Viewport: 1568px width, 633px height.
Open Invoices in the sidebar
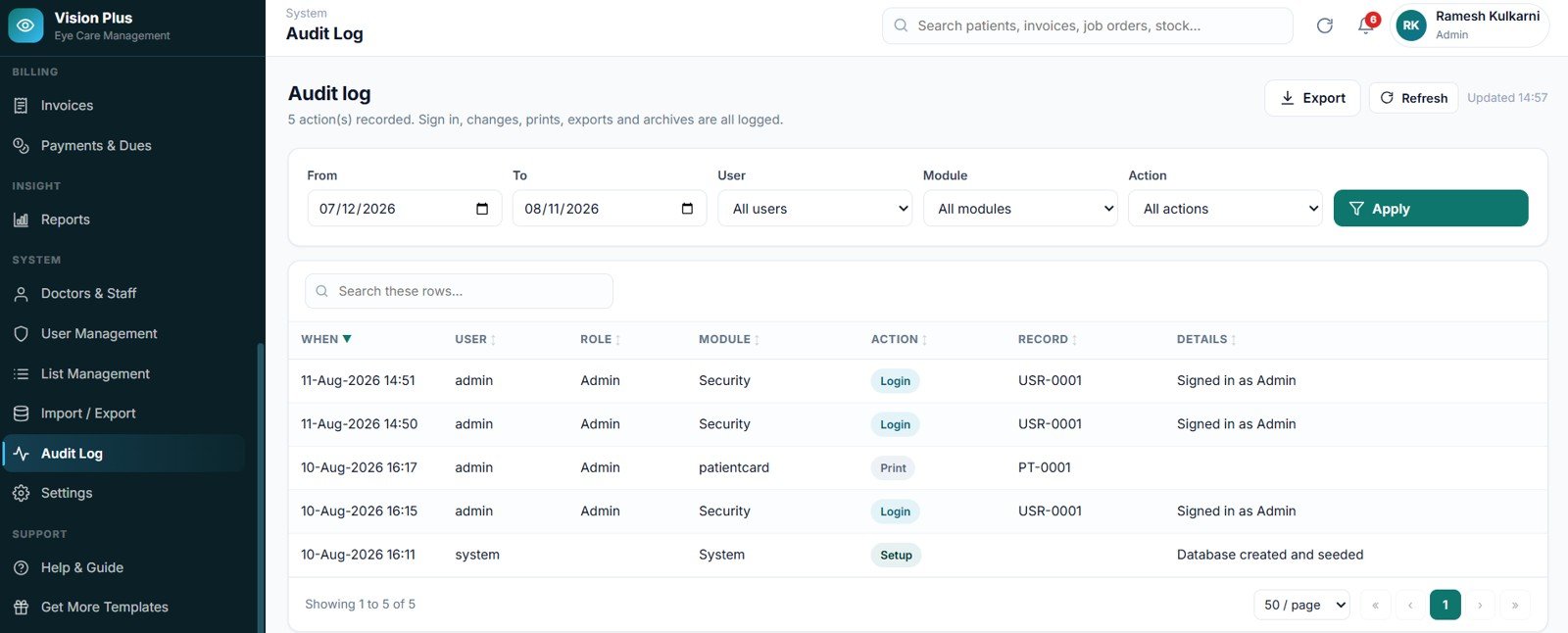click(123, 106)
